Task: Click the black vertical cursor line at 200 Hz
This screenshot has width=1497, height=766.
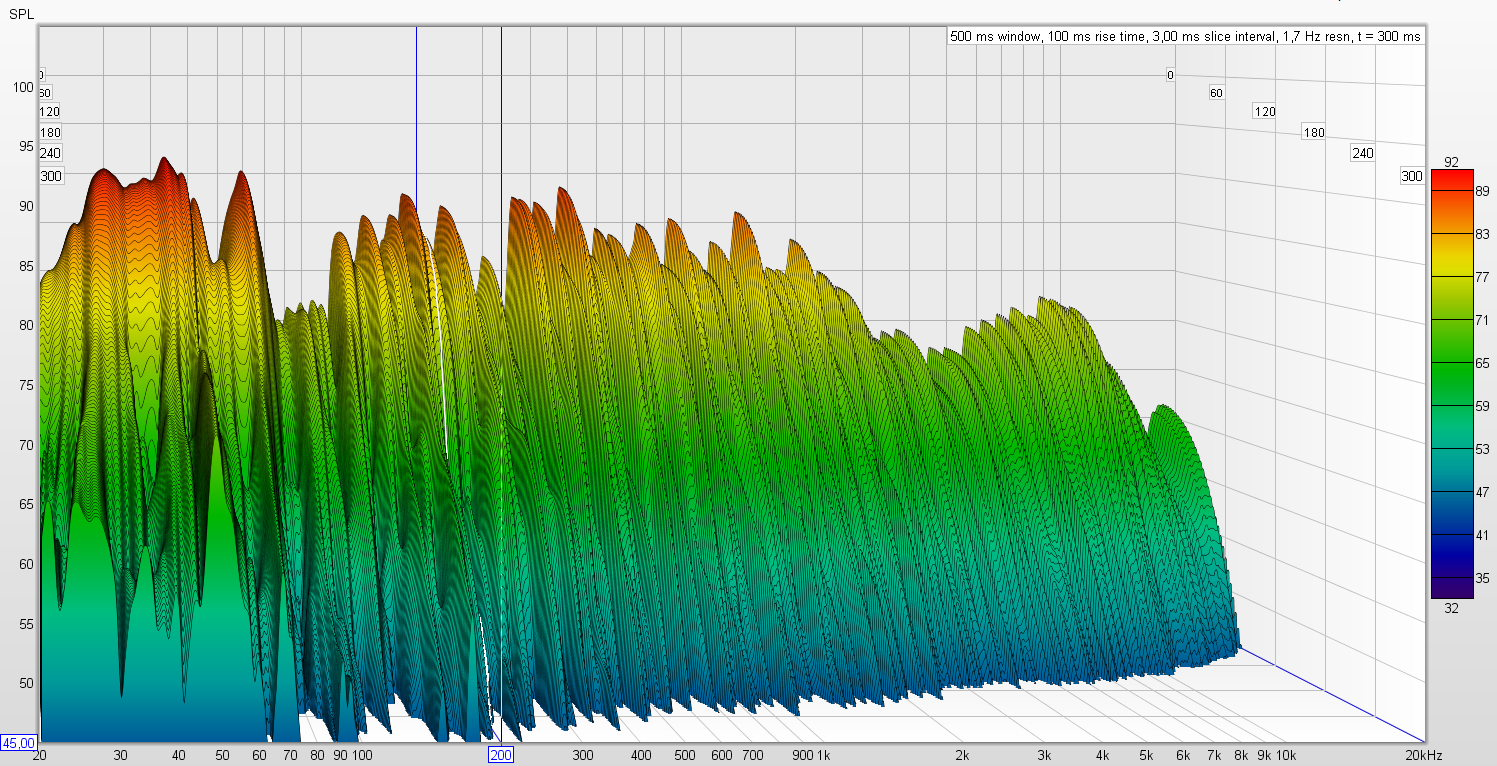Action: pyautogui.click(x=501, y=110)
